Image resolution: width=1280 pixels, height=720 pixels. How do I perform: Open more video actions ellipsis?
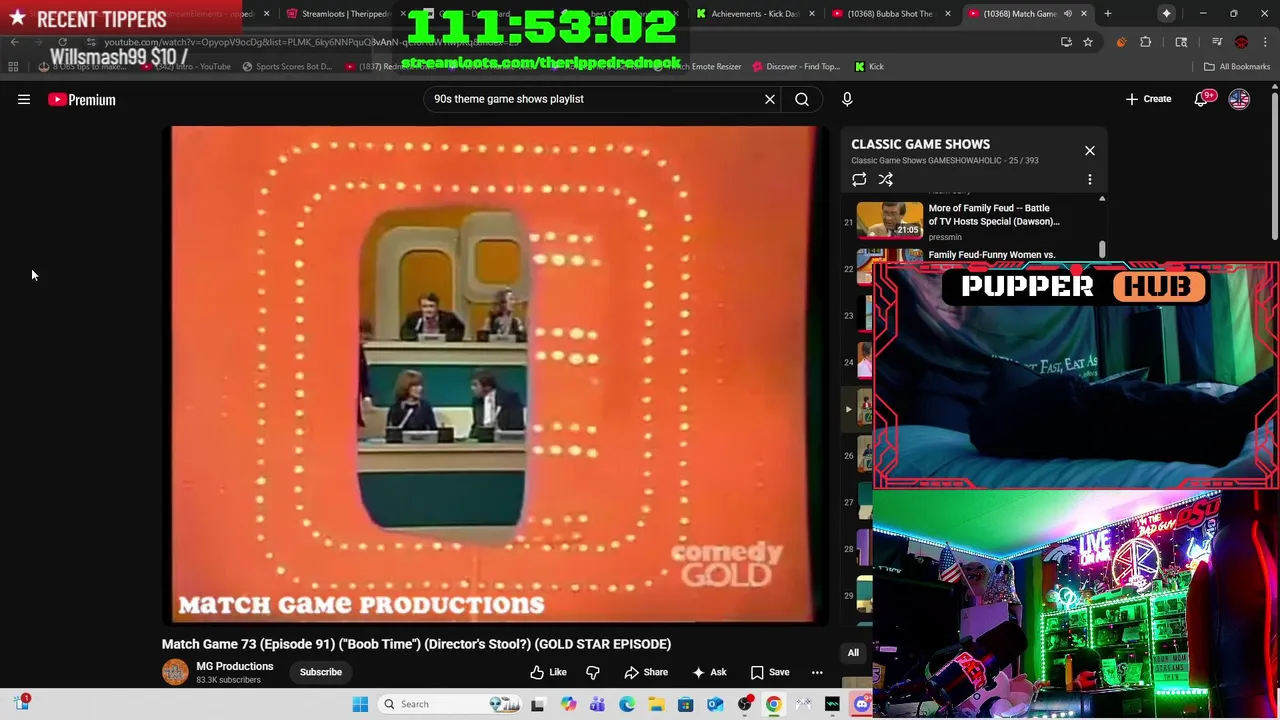point(817,672)
